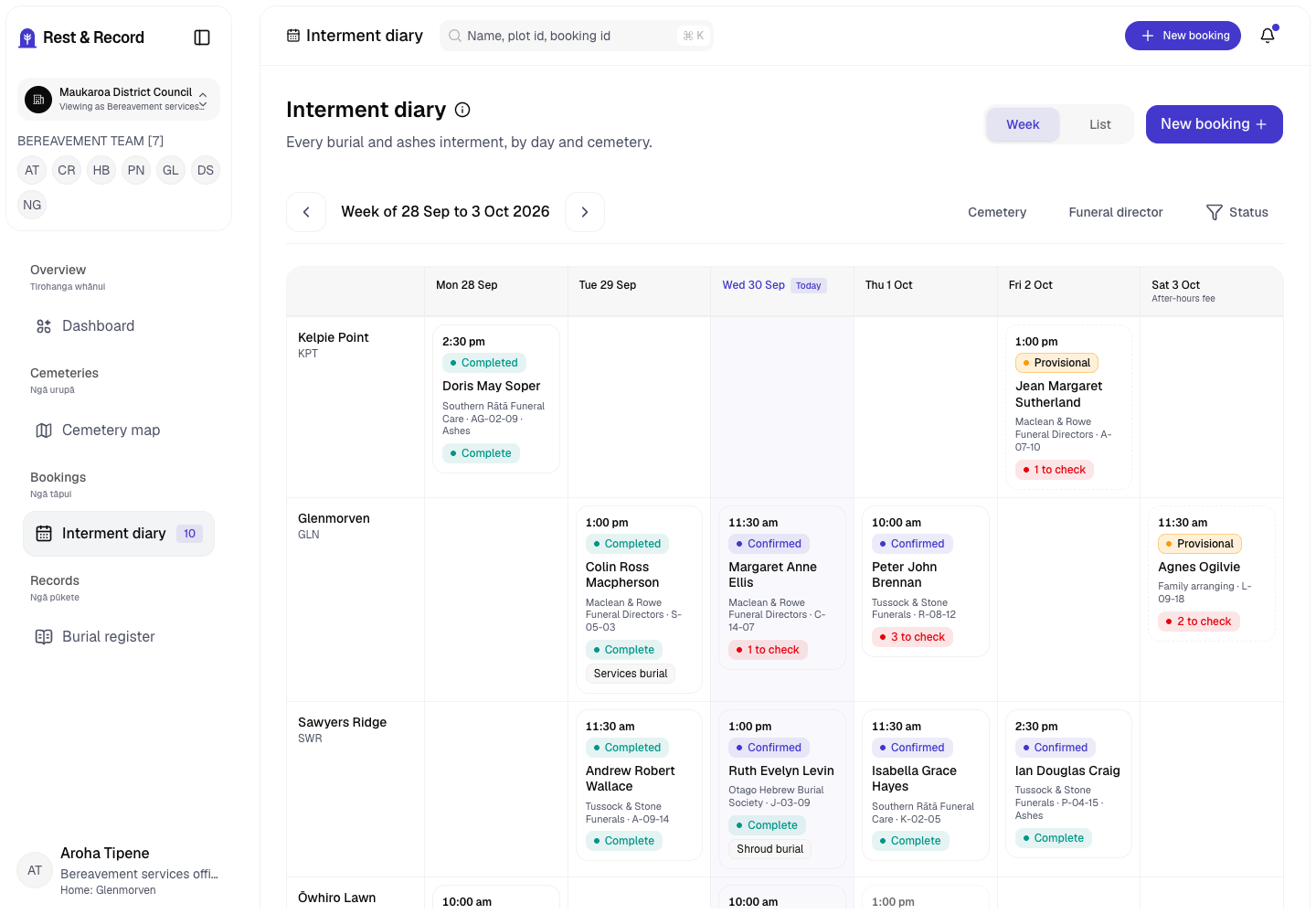Open Jean Margaret Sutherland booking
This screenshot has width=1316, height=914.
coord(1068,407)
